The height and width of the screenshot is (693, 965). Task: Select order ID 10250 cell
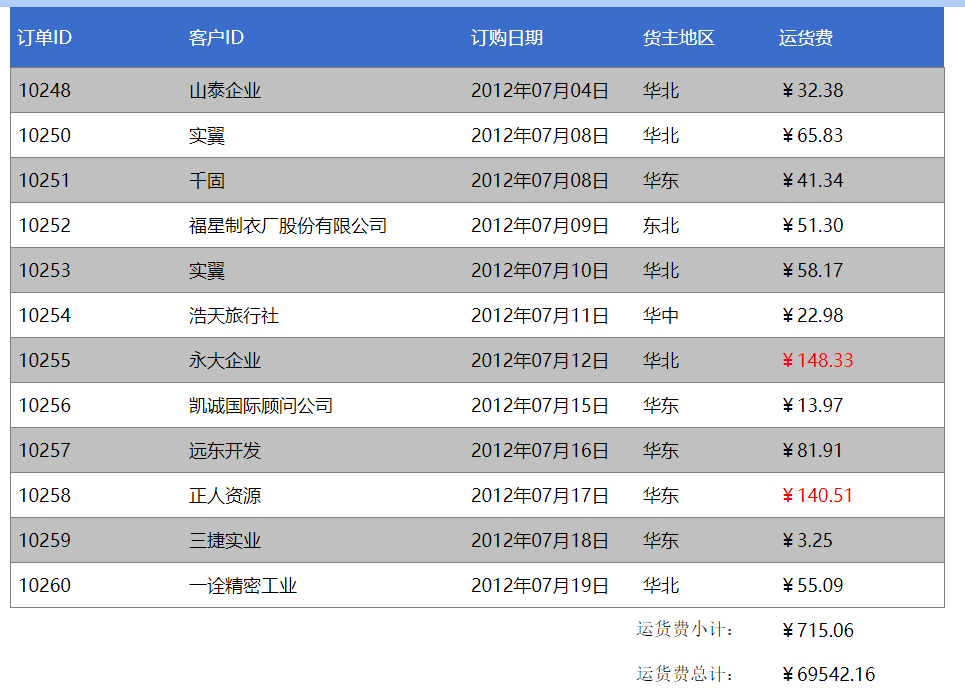click(45, 135)
